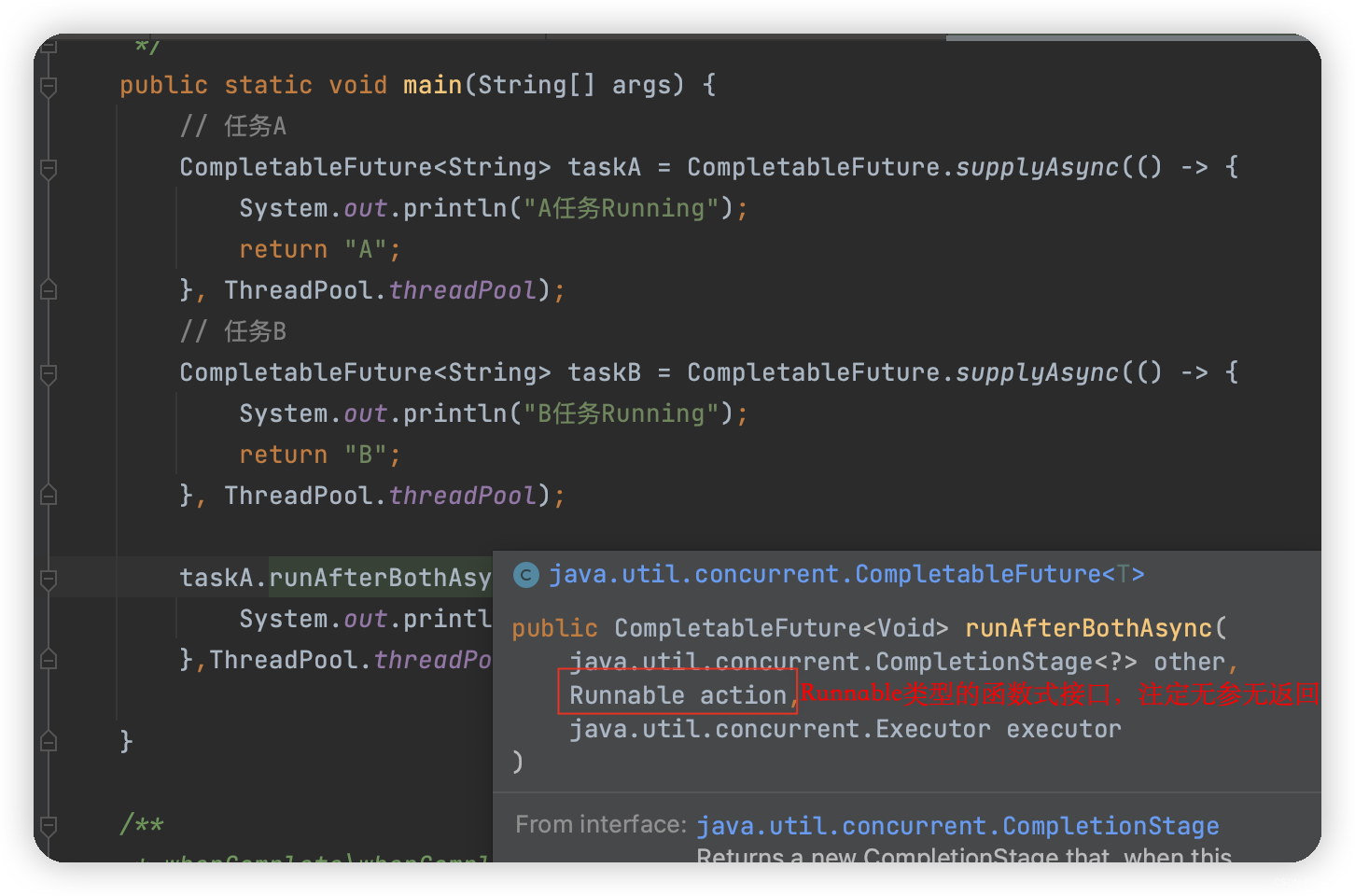Click the main method name
The height and width of the screenshot is (896, 1355).
tap(432, 85)
